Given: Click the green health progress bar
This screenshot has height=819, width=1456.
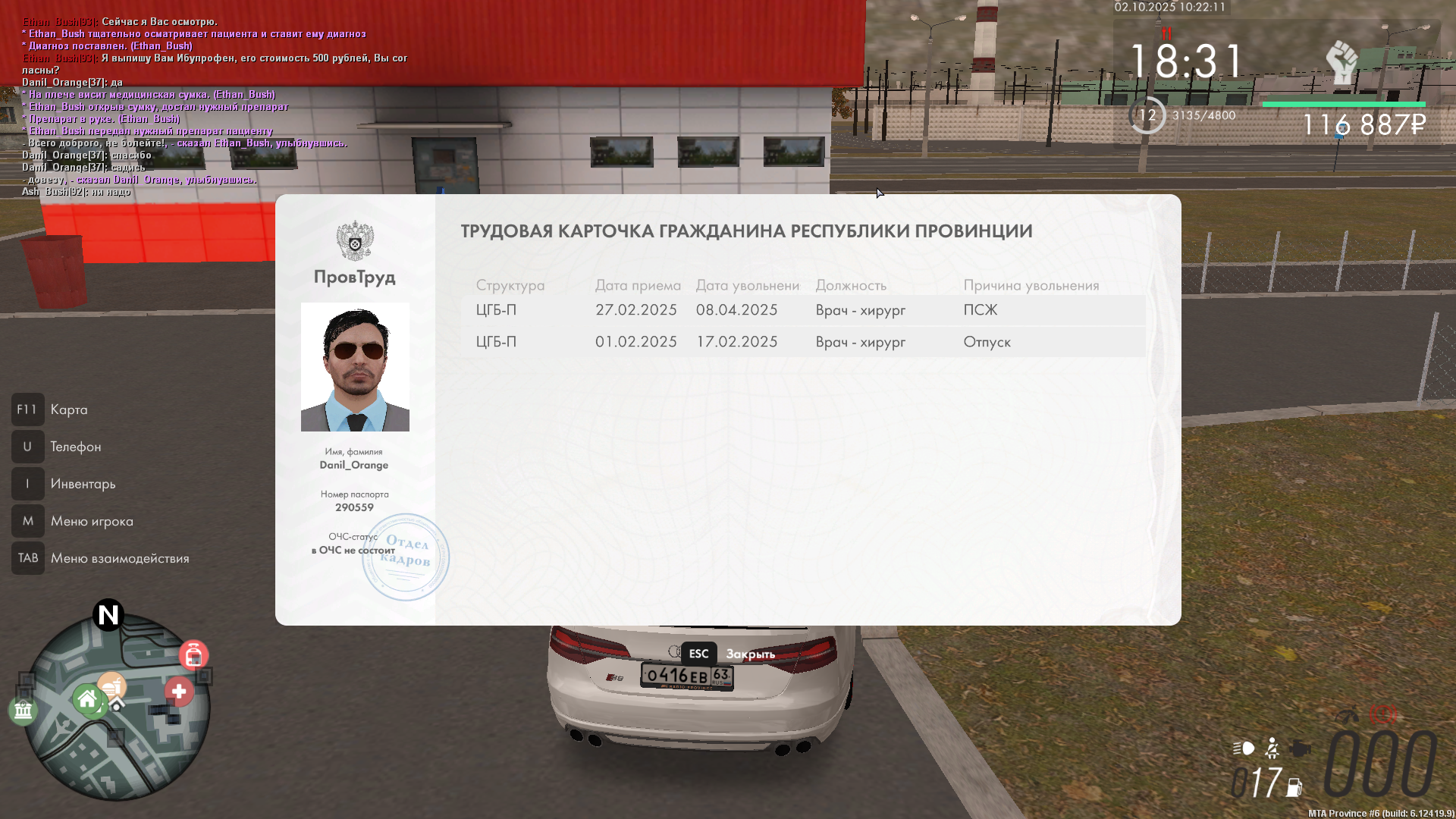Looking at the screenshot, I should (1344, 105).
